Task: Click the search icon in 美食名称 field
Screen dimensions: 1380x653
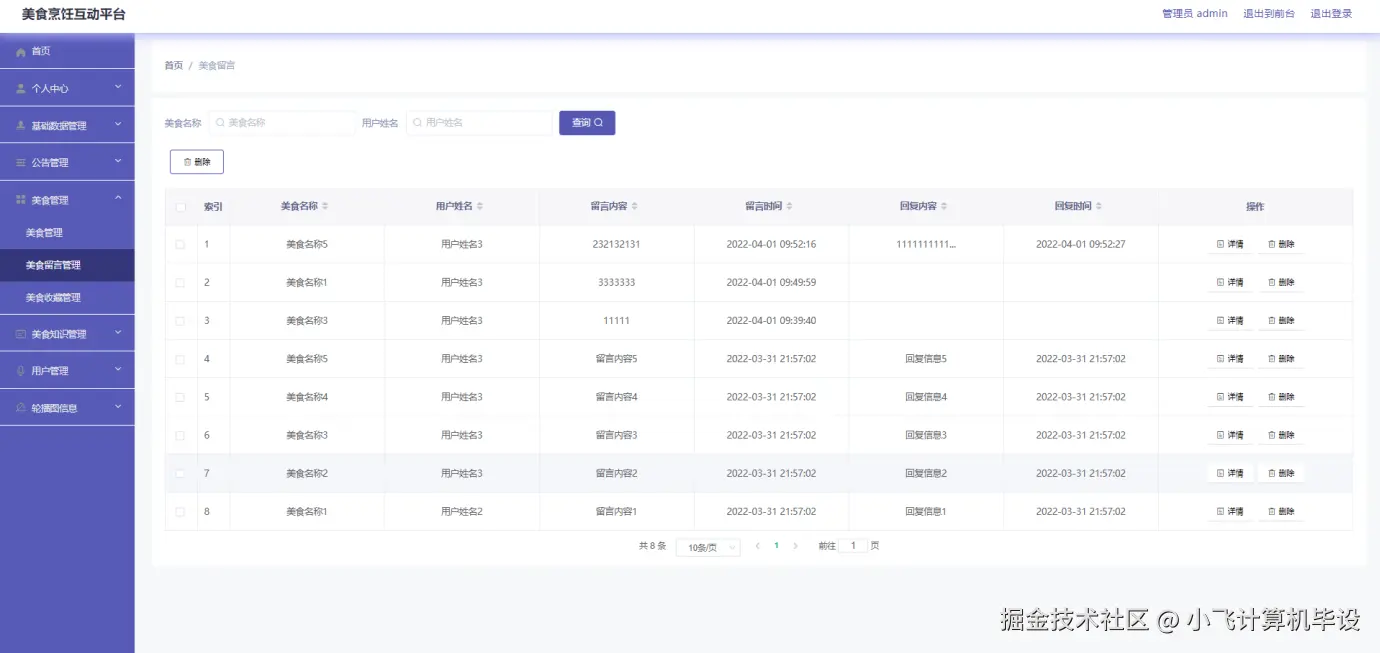Action: click(x=220, y=123)
